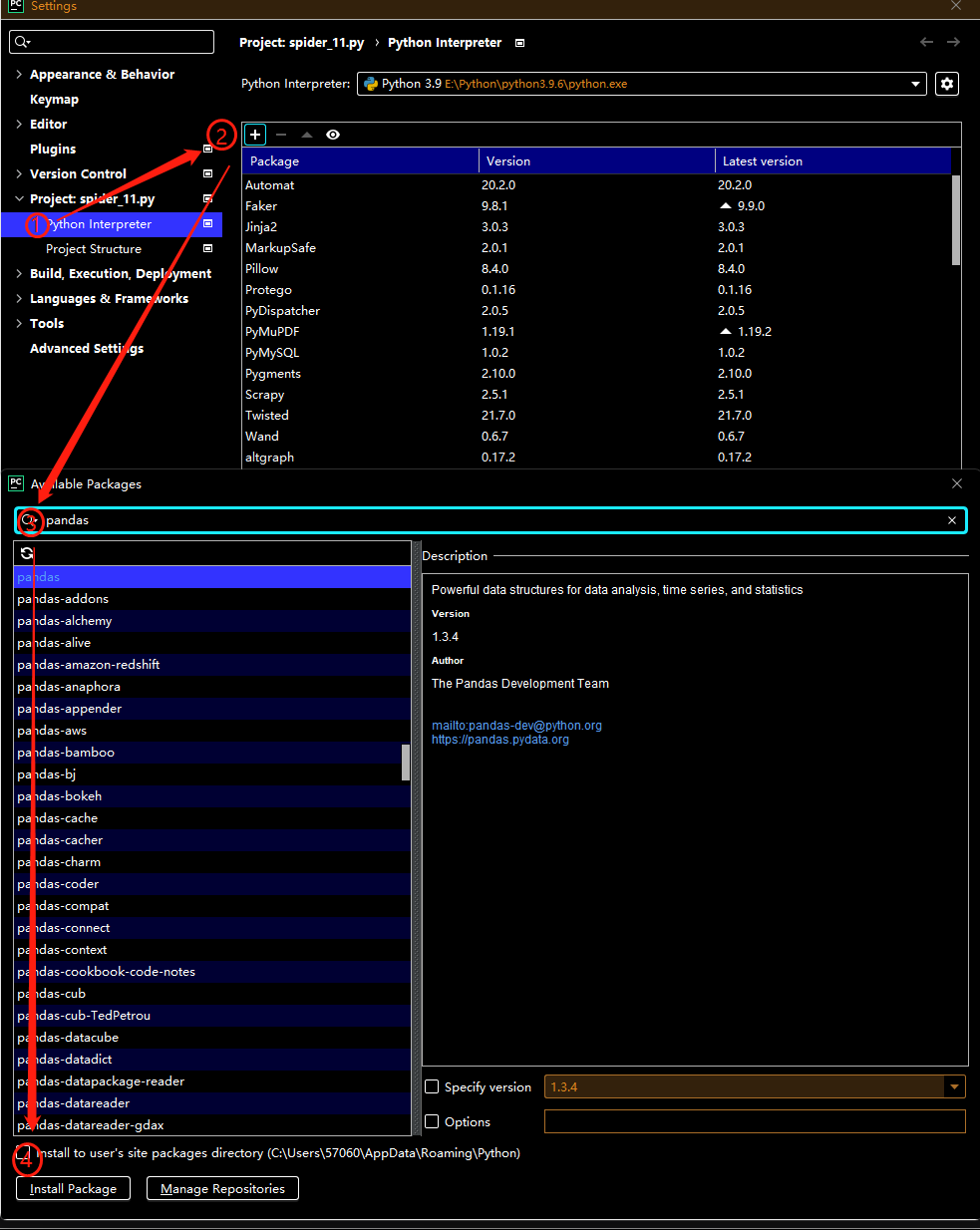Viewport: 980px width, 1230px height.
Task: Open the pandas-dev mailto link
Action: coord(516,726)
